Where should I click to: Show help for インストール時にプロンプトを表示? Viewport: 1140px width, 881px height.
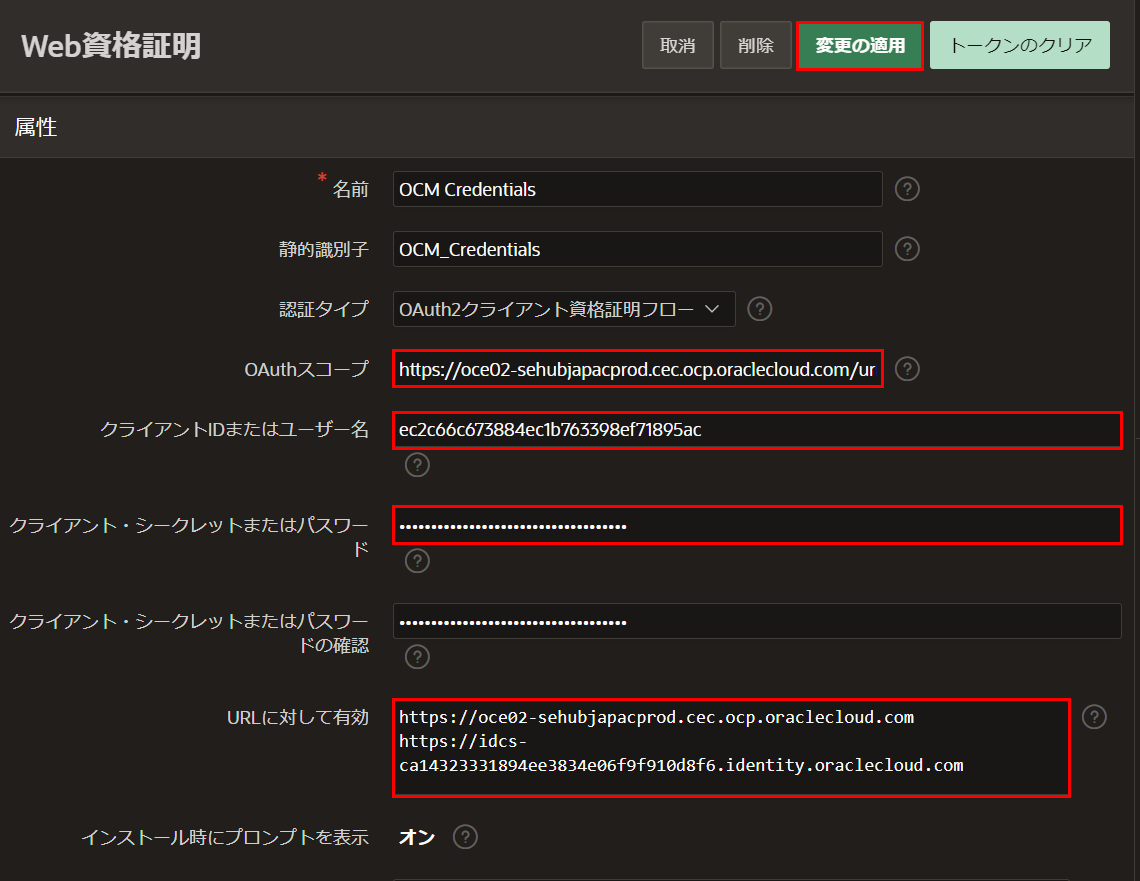(465, 837)
